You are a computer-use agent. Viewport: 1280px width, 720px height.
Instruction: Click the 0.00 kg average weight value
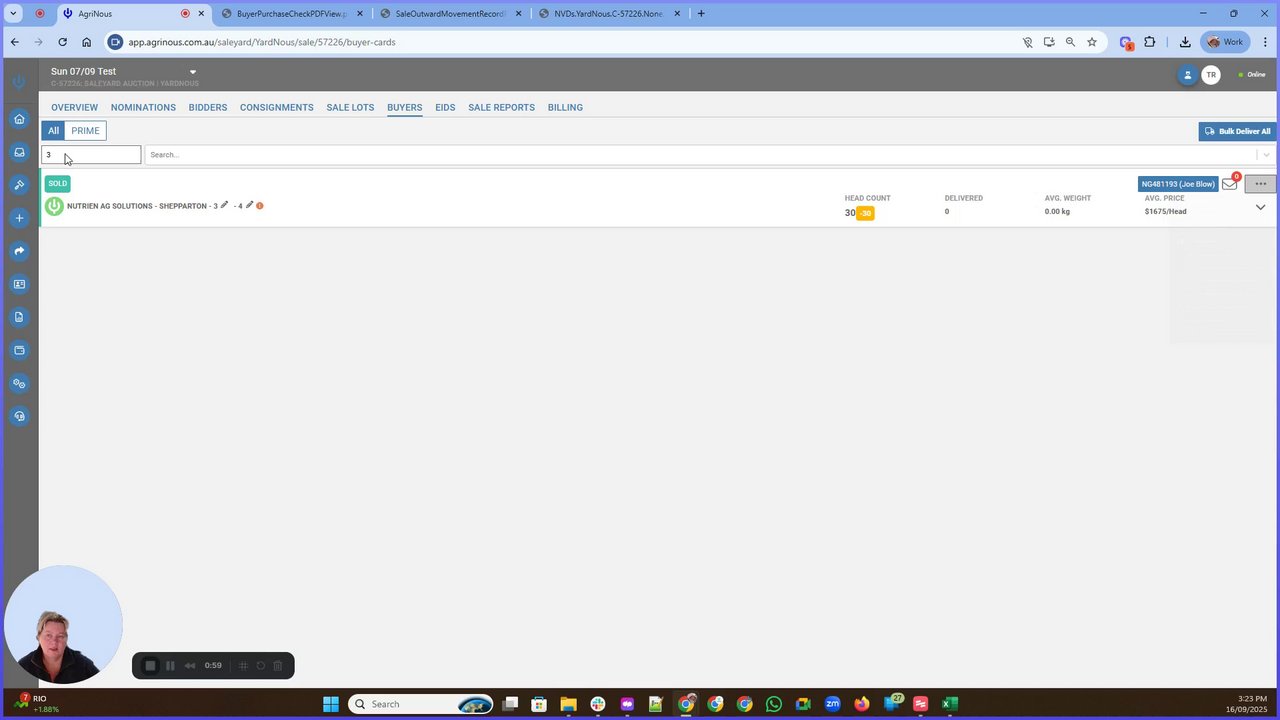tap(1057, 212)
